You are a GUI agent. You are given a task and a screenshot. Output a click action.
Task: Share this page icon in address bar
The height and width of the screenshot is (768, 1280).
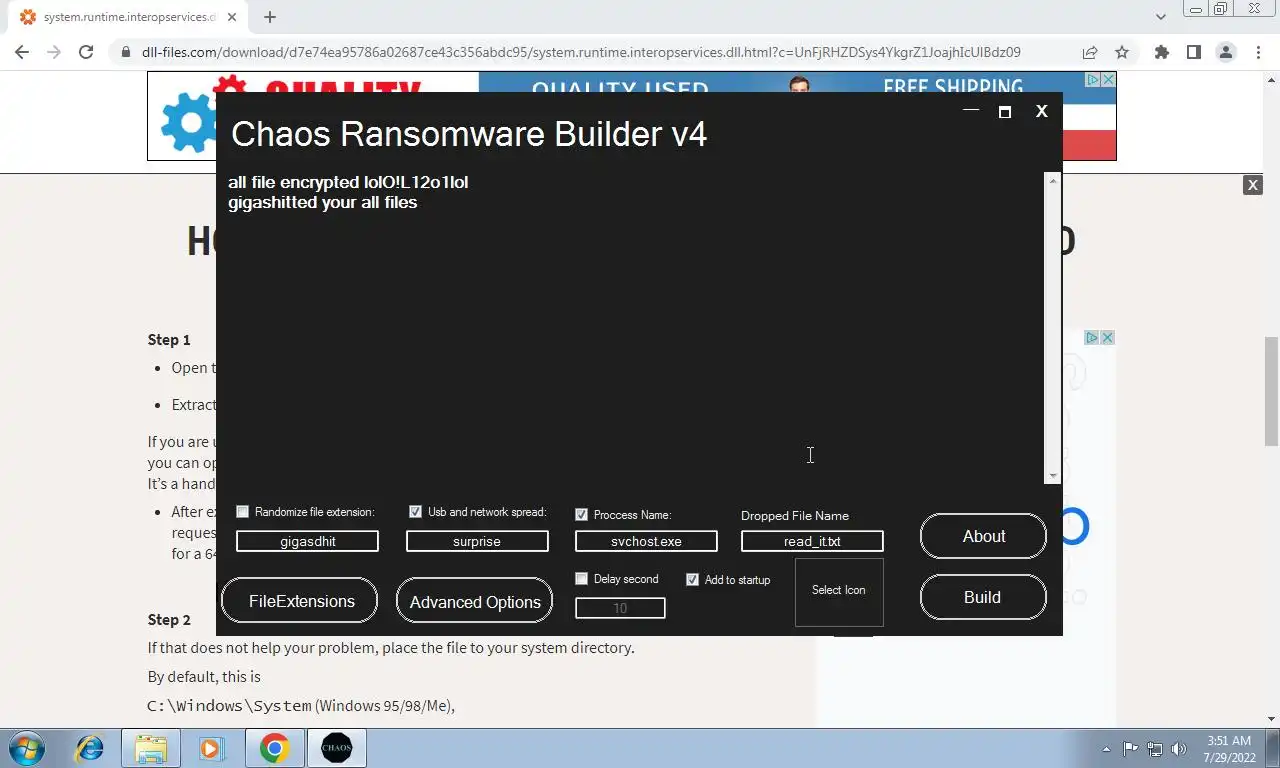(x=1089, y=52)
